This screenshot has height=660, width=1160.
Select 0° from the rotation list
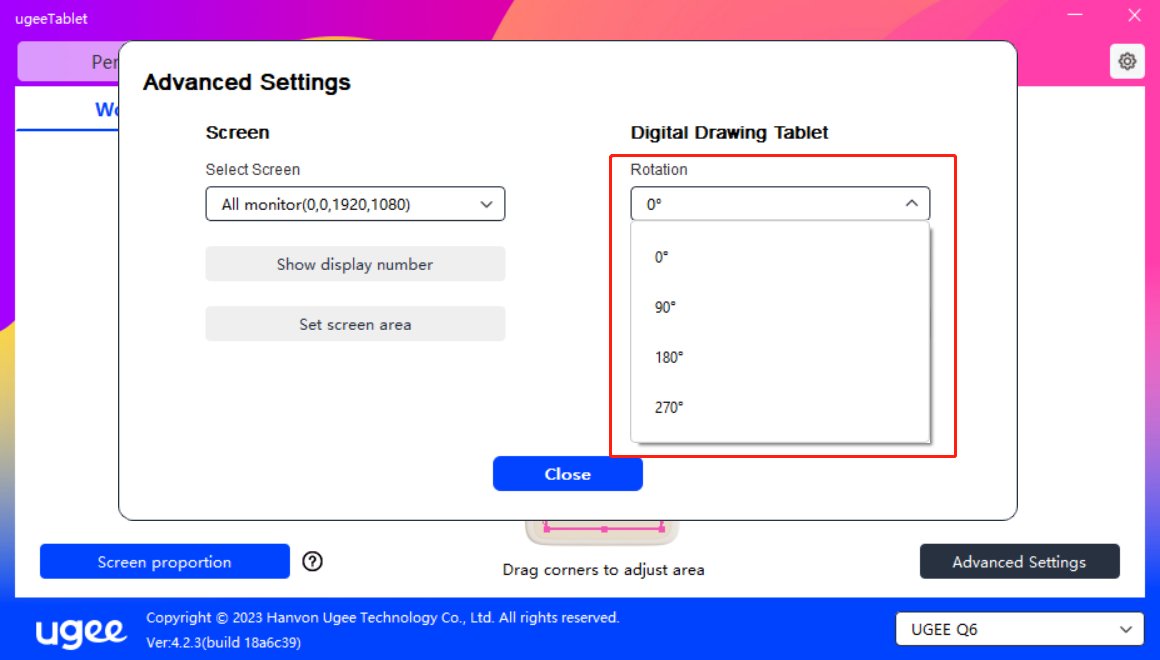coord(662,257)
